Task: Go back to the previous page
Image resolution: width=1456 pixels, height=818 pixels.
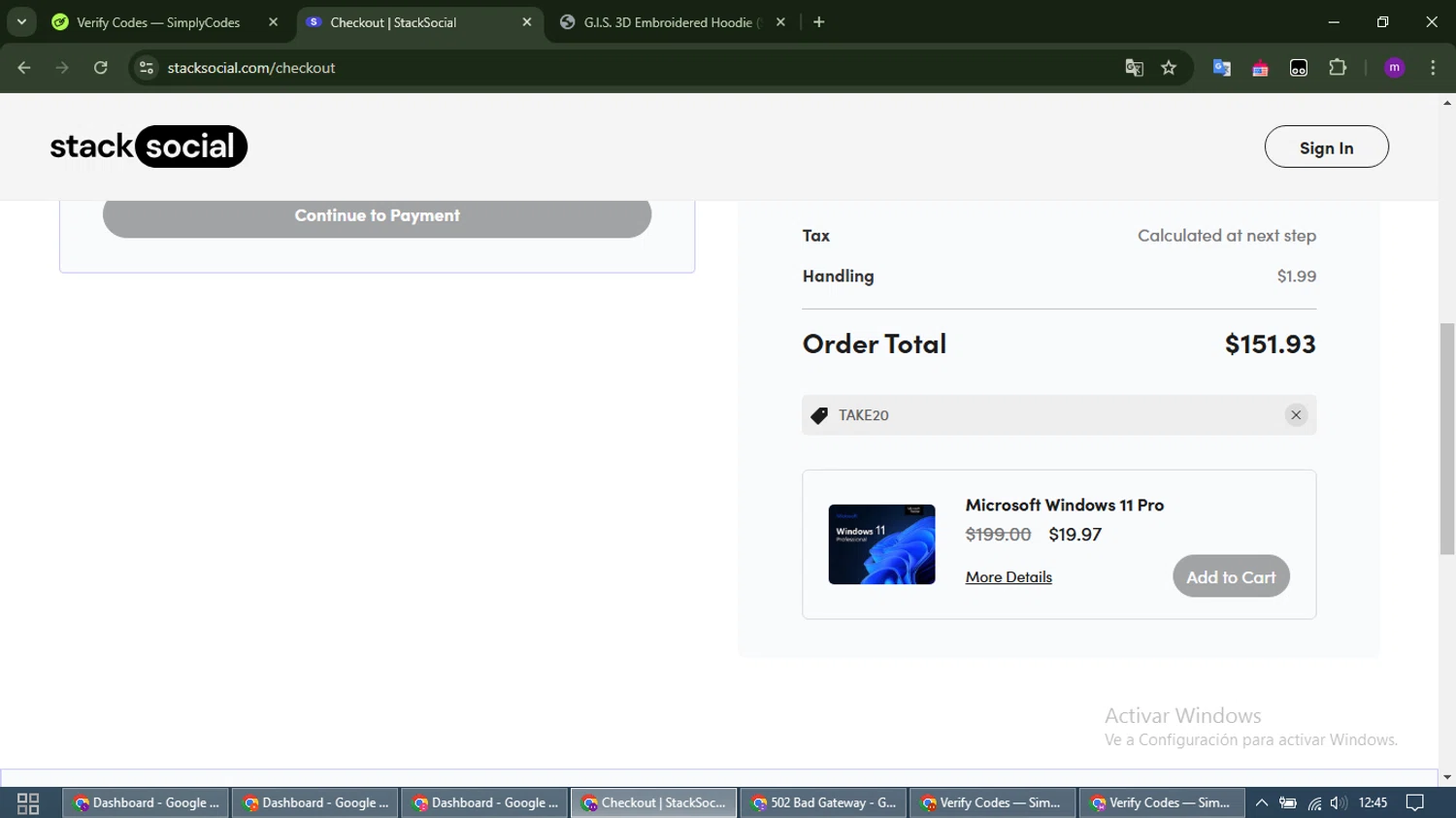Action: (24, 68)
